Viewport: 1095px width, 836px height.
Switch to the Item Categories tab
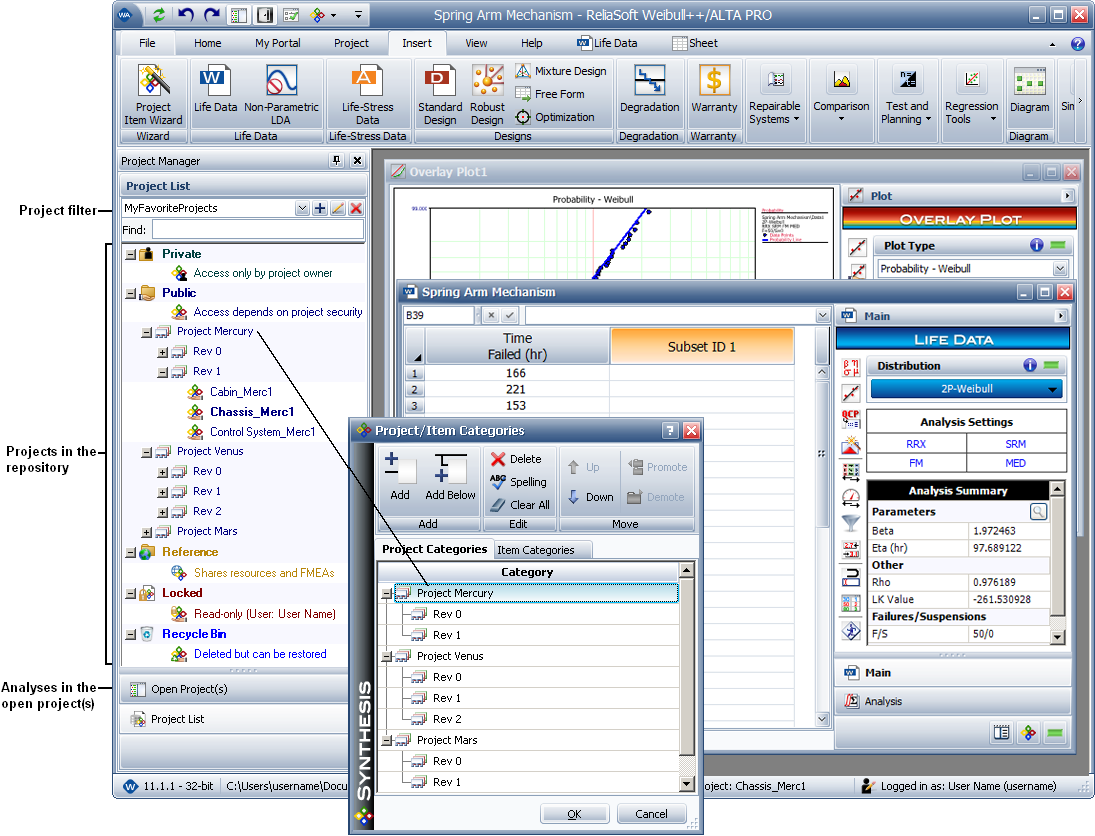pyautogui.click(x=536, y=550)
